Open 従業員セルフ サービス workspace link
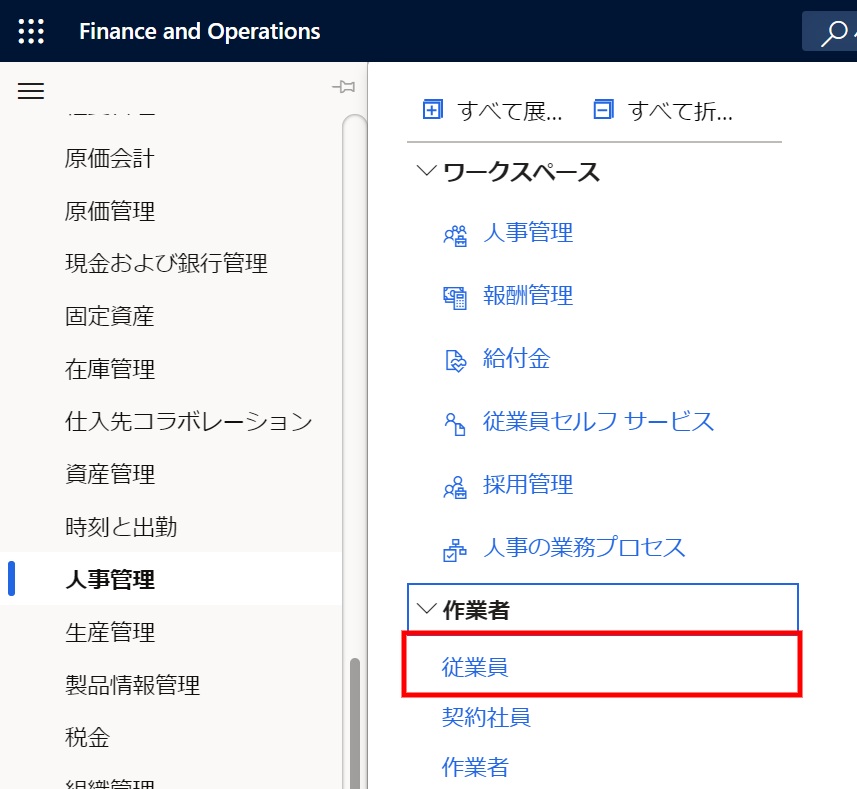This screenshot has width=857, height=789. pos(598,421)
